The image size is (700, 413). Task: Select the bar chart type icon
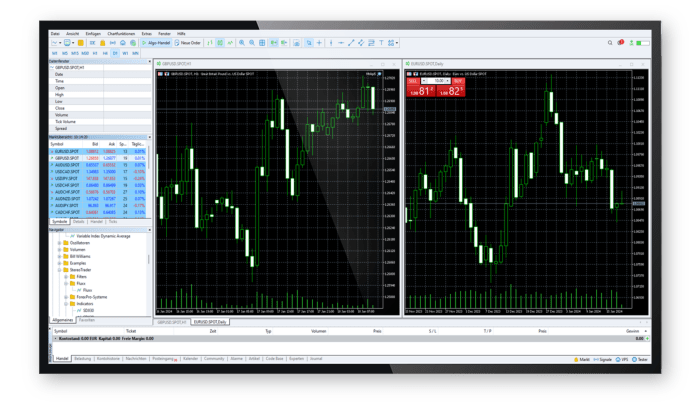click(x=210, y=43)
